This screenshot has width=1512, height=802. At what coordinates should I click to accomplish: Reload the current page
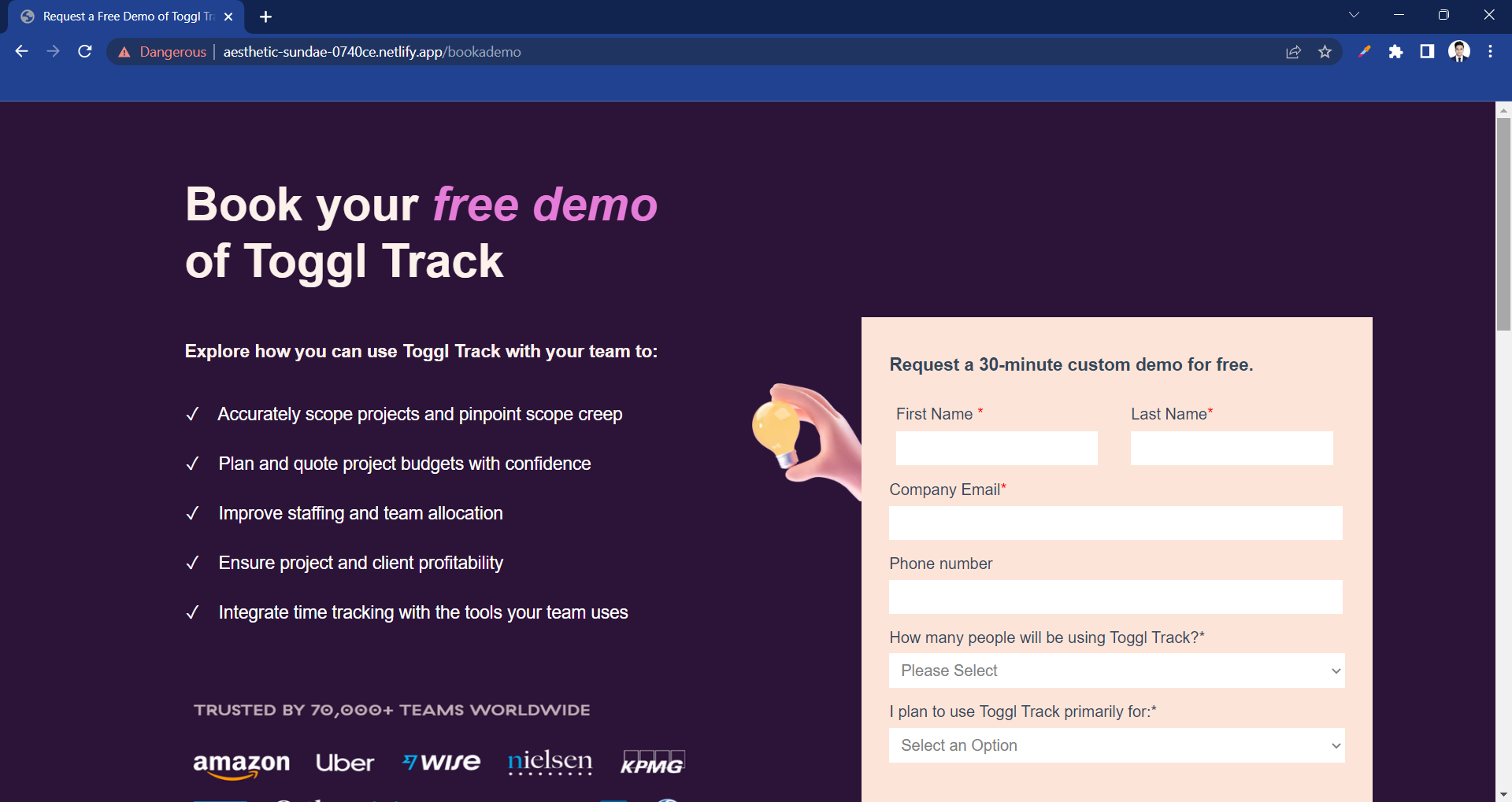85,51
